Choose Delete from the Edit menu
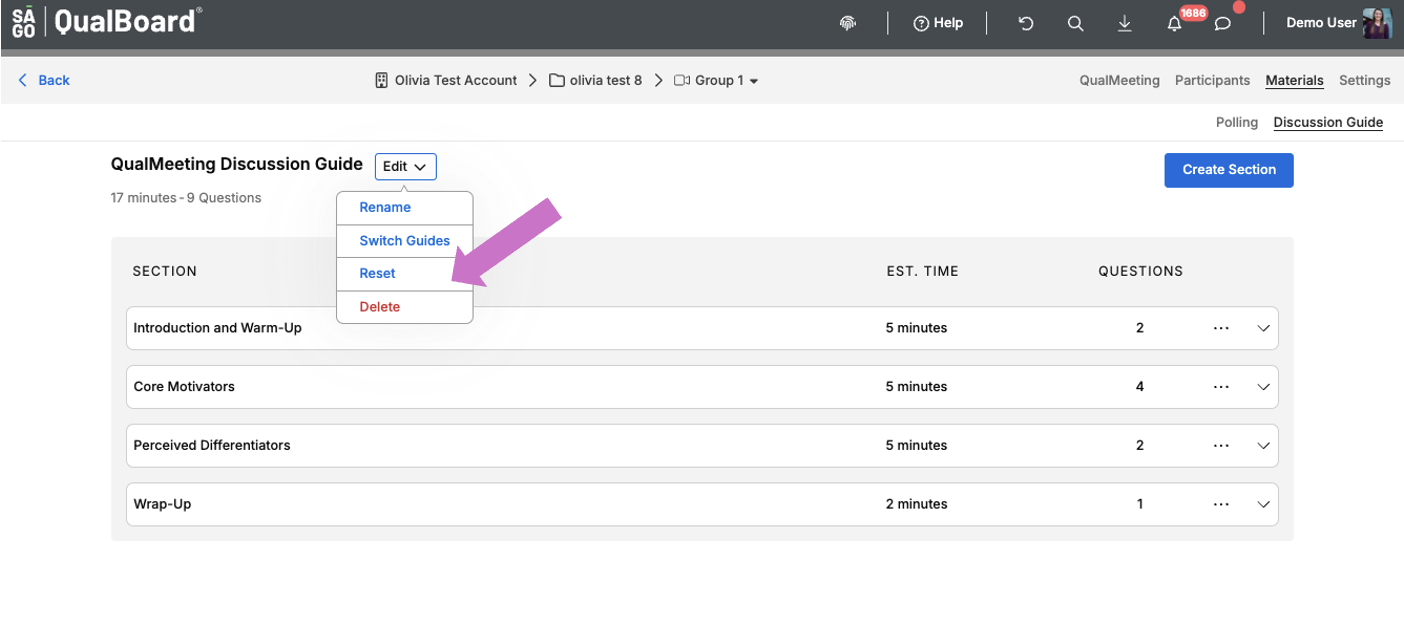 [404, 307]
